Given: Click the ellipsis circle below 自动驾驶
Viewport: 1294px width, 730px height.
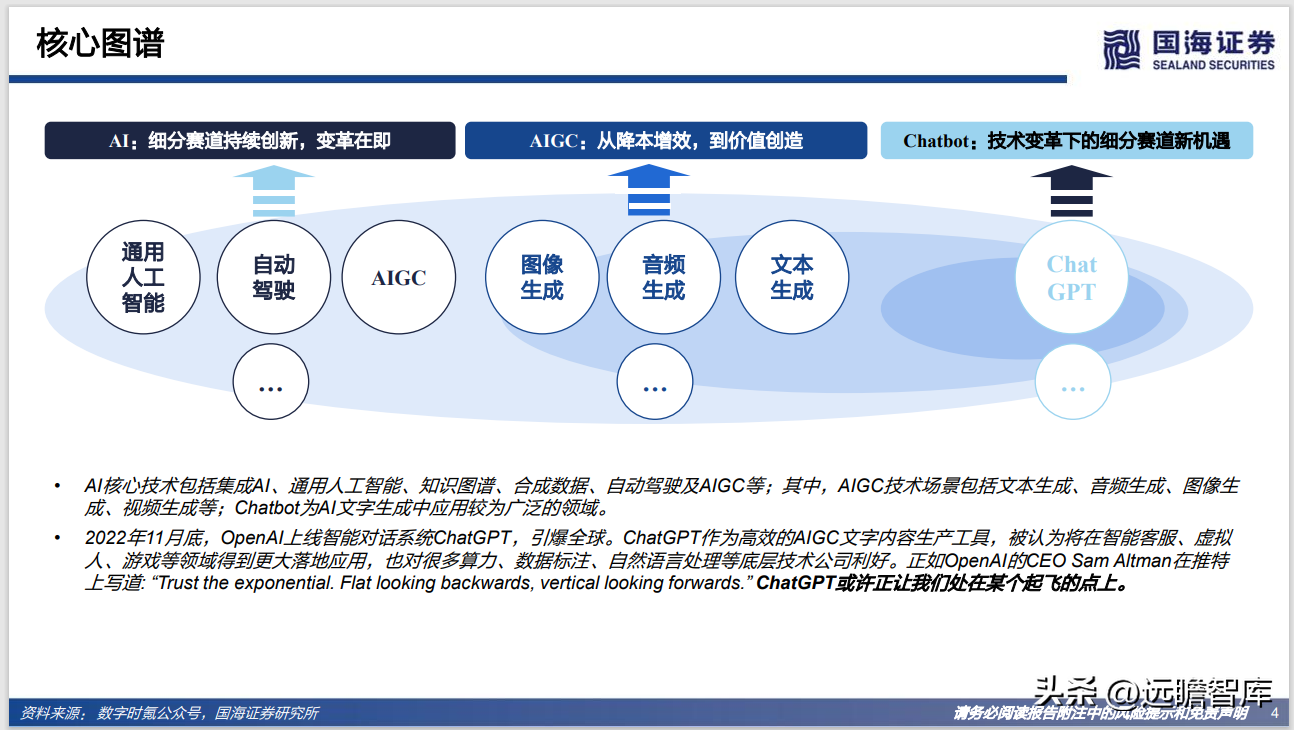Looking at the screenshot, I should tap(271, 382).
